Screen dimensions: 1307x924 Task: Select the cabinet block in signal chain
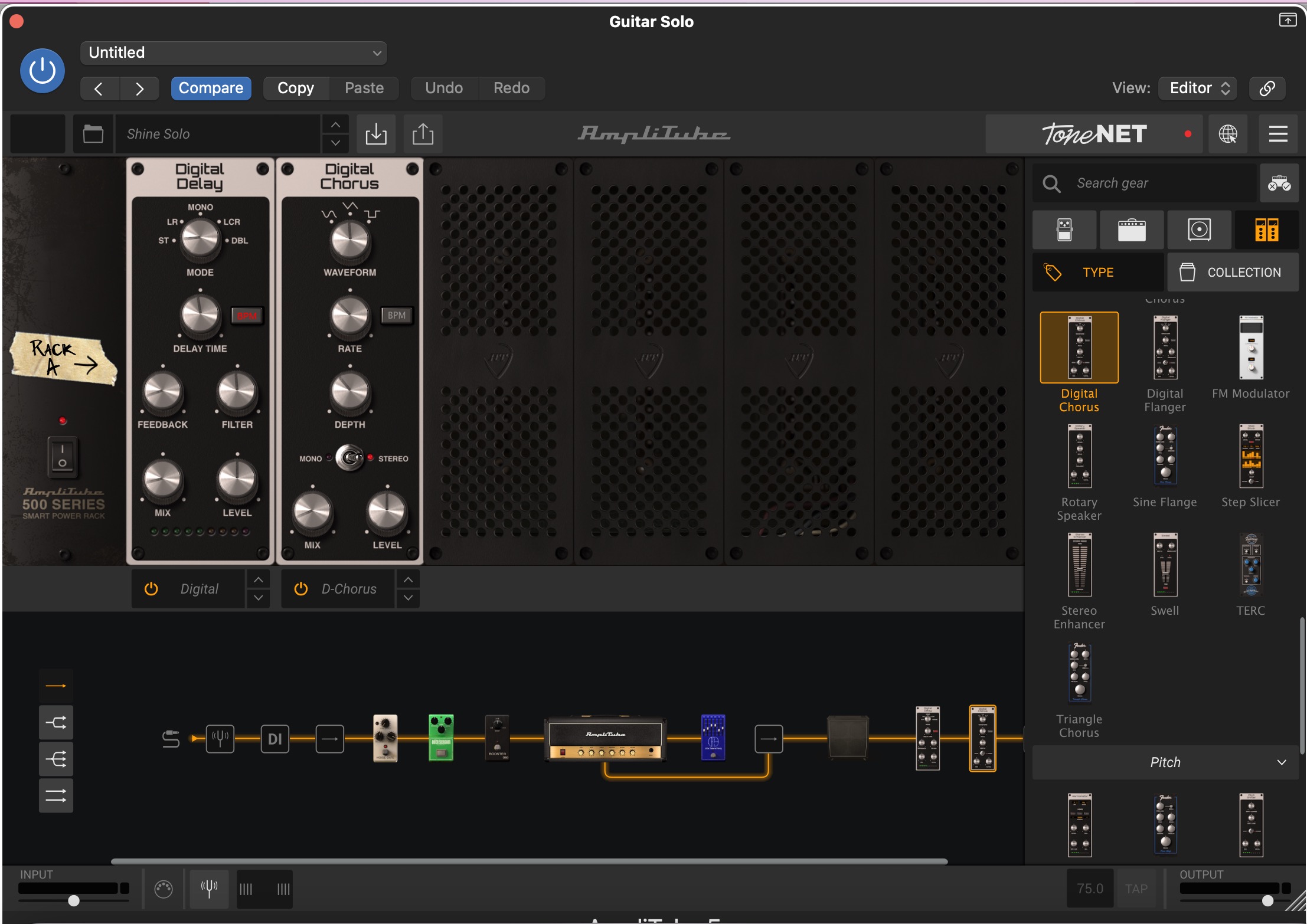[x=848, y=736]
